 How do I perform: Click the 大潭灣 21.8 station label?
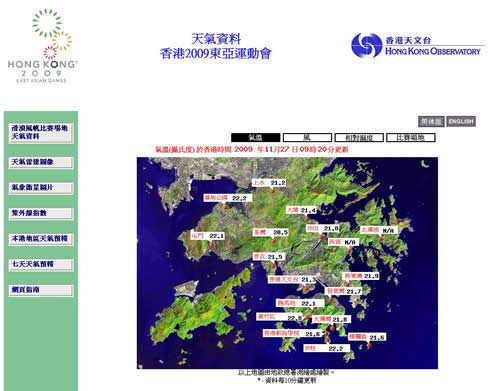331,320
